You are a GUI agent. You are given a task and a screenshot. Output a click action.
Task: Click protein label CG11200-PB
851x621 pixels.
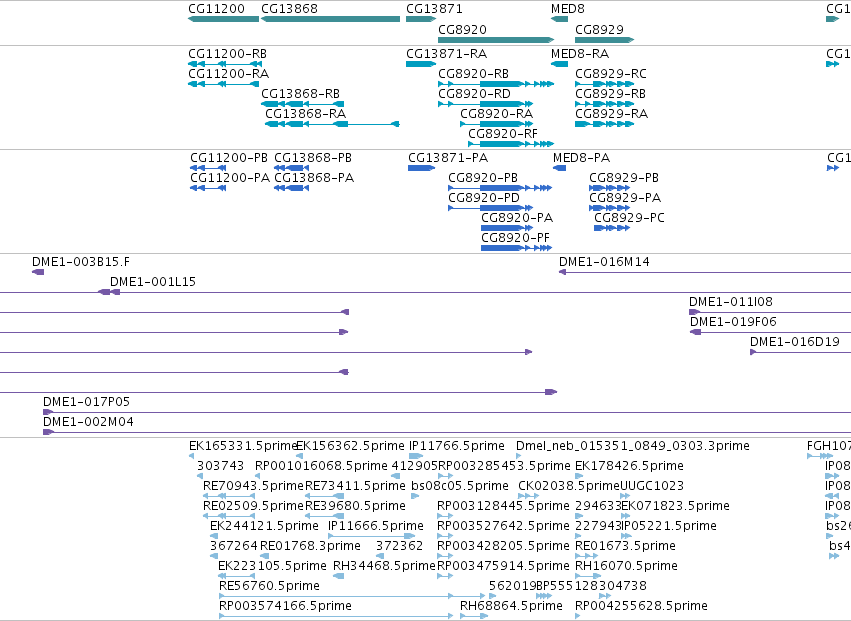[x=229, y=158]
